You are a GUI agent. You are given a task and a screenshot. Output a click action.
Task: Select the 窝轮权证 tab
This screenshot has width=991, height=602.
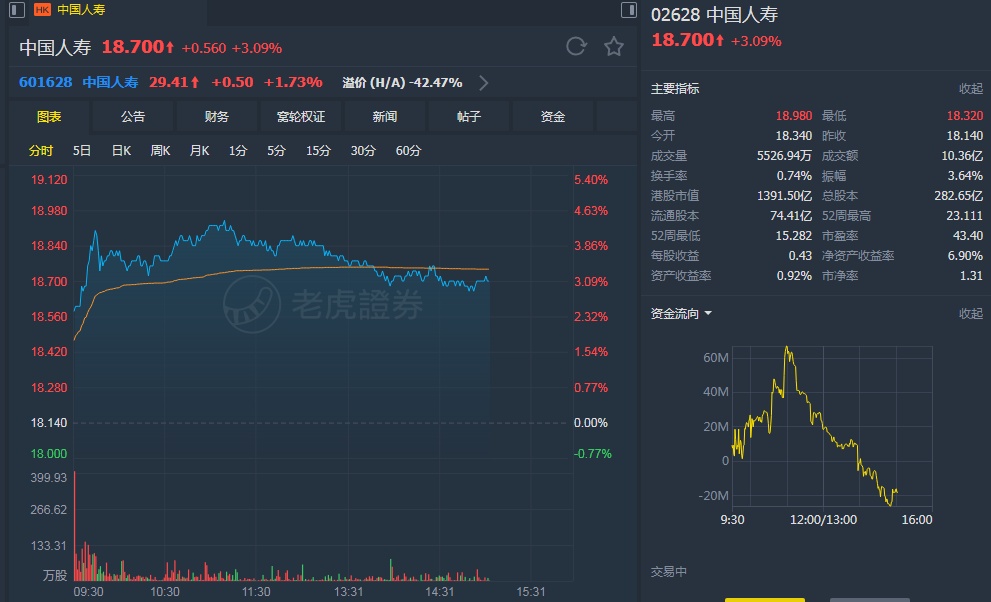pos(301,117)
